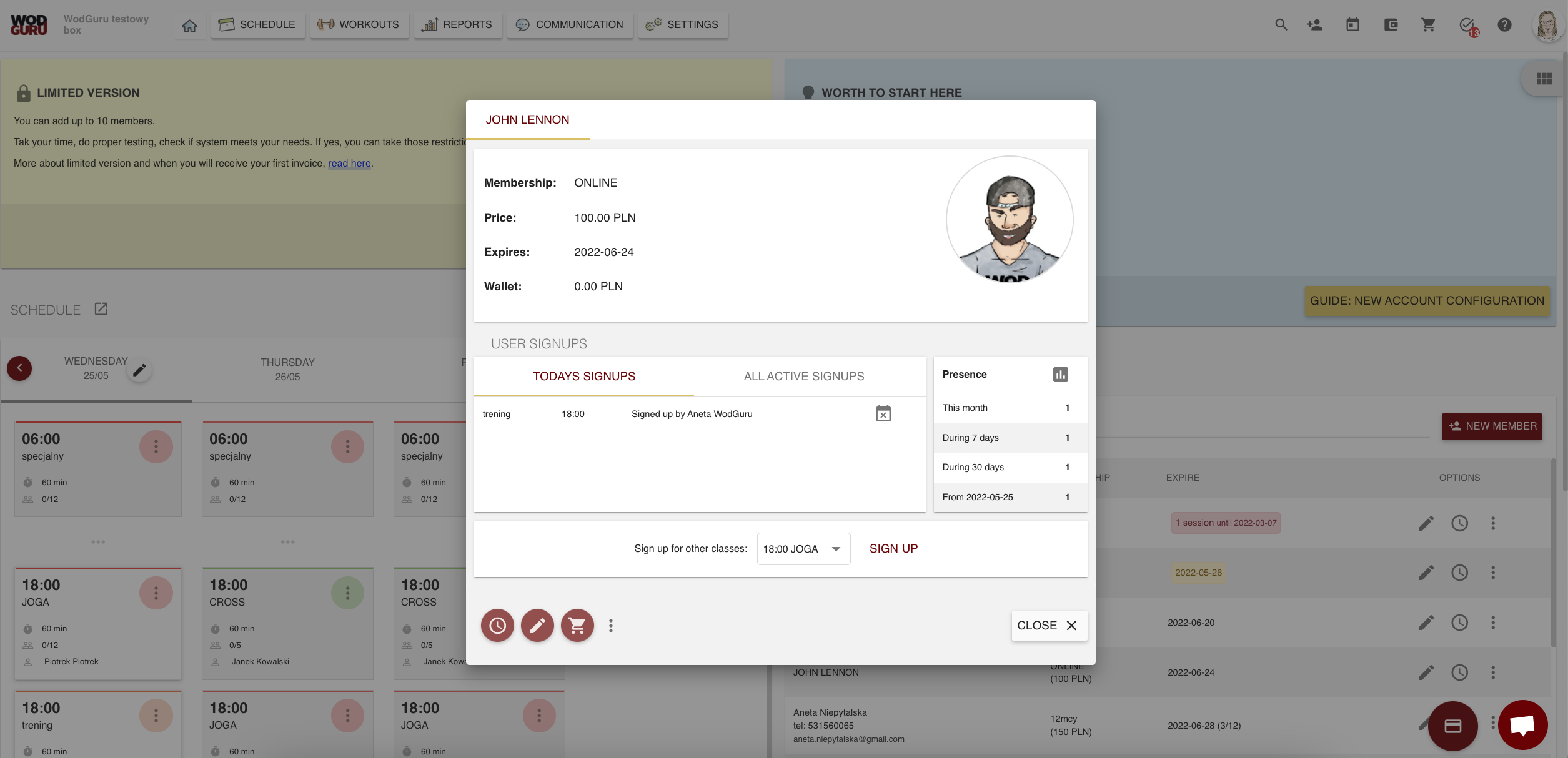The image size is (1568, 758).
Task: Click the NEW MEMBER button
Action: click(x=1492, y=426)
